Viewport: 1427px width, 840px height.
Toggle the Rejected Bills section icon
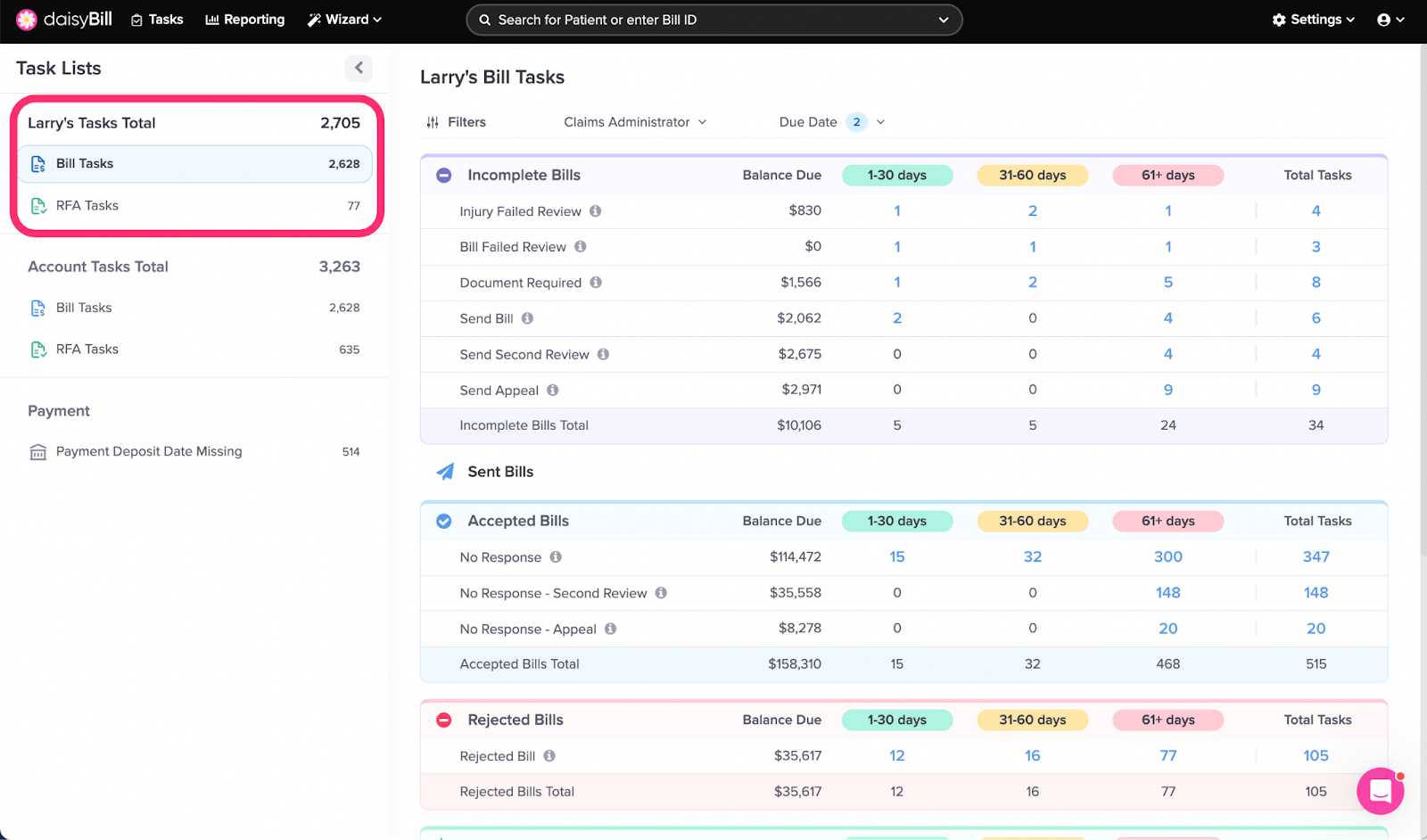pos(443,720)
